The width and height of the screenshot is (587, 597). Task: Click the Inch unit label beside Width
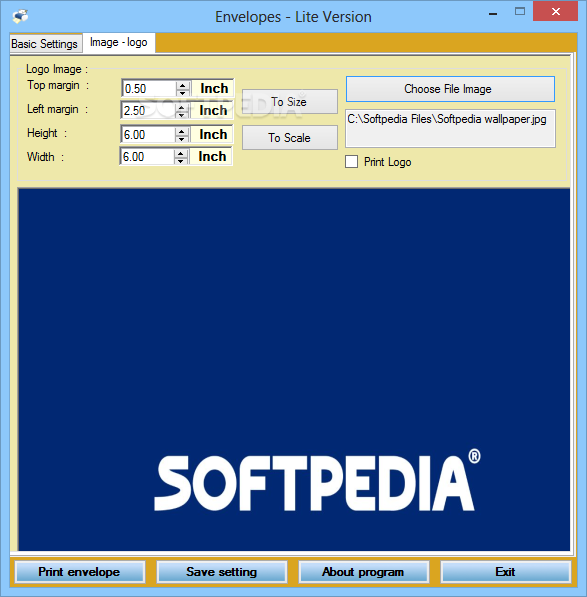point(212,156)
